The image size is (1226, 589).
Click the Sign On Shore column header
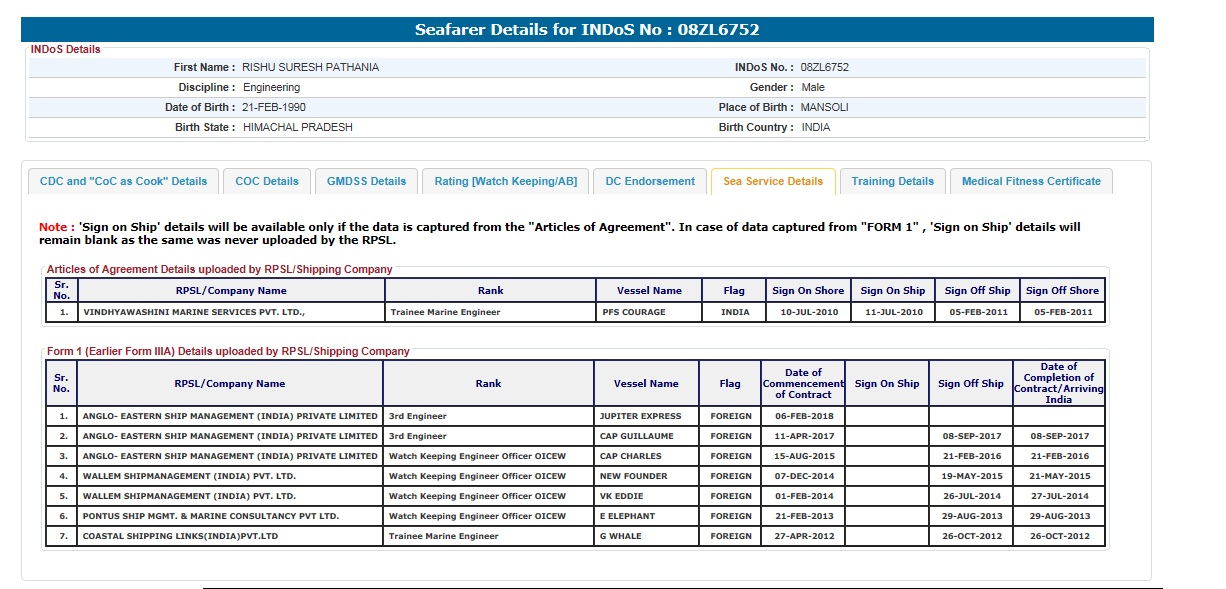click(x=807, y=291)
